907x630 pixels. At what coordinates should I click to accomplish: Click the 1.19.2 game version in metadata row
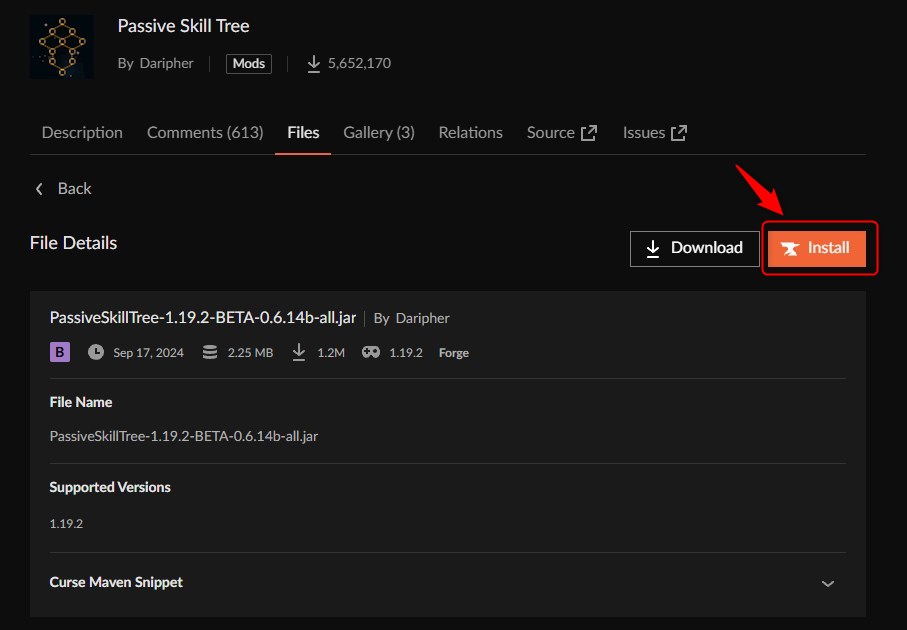pyautogui.click(x=406, y=352)
